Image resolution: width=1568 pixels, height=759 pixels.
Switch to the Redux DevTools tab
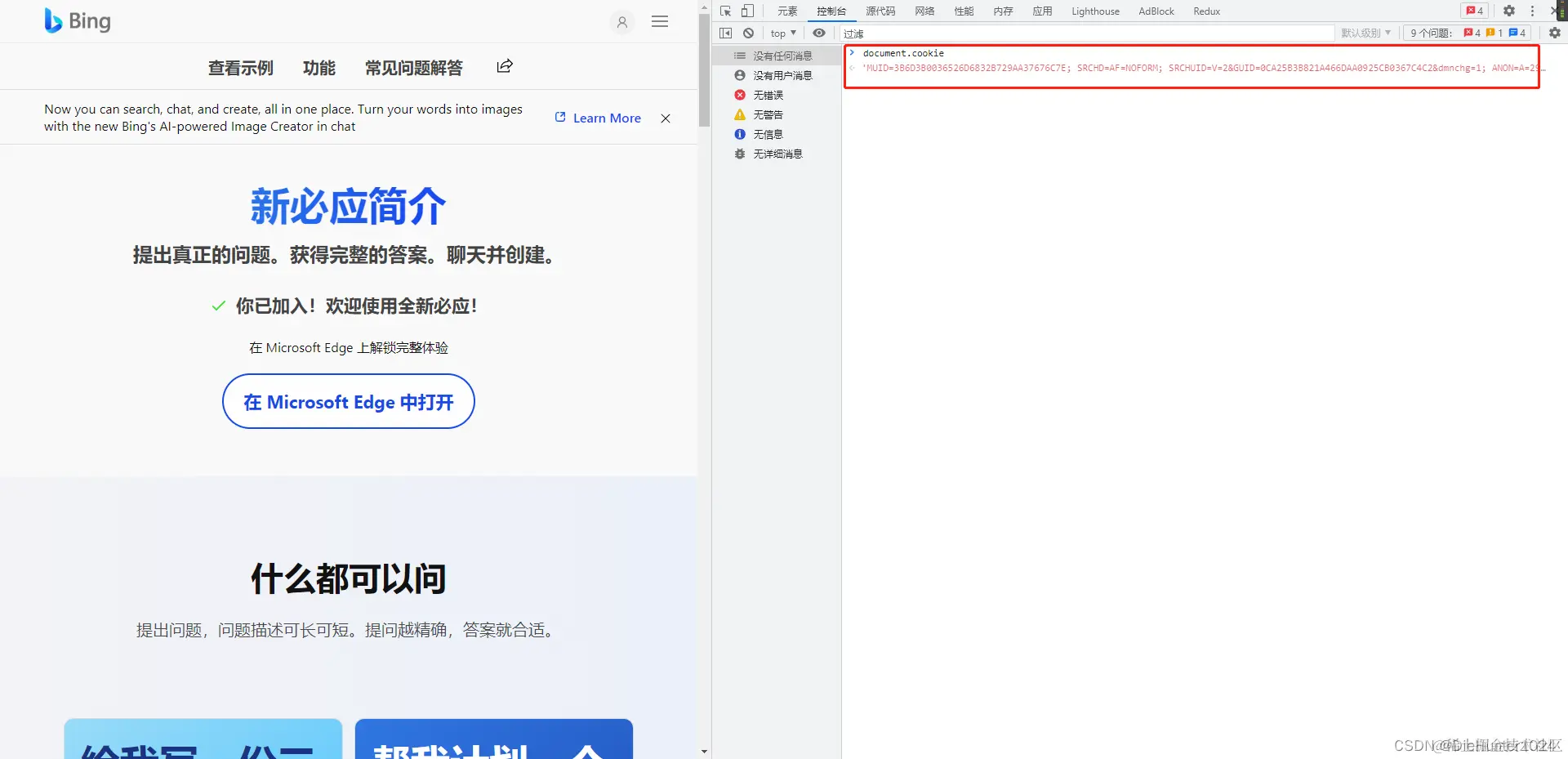(x=1206, y=11)
